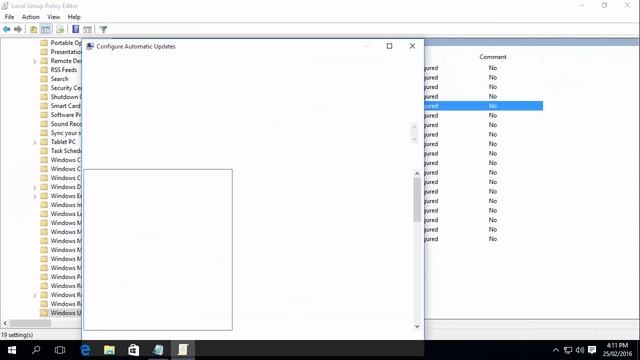
Task: Click the dialog scrollbar up arrow
Action: coord(417,173)
